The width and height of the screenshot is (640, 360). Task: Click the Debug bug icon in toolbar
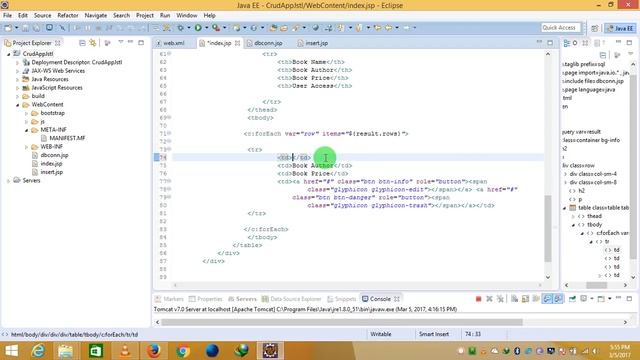click(x=180, y=28)
